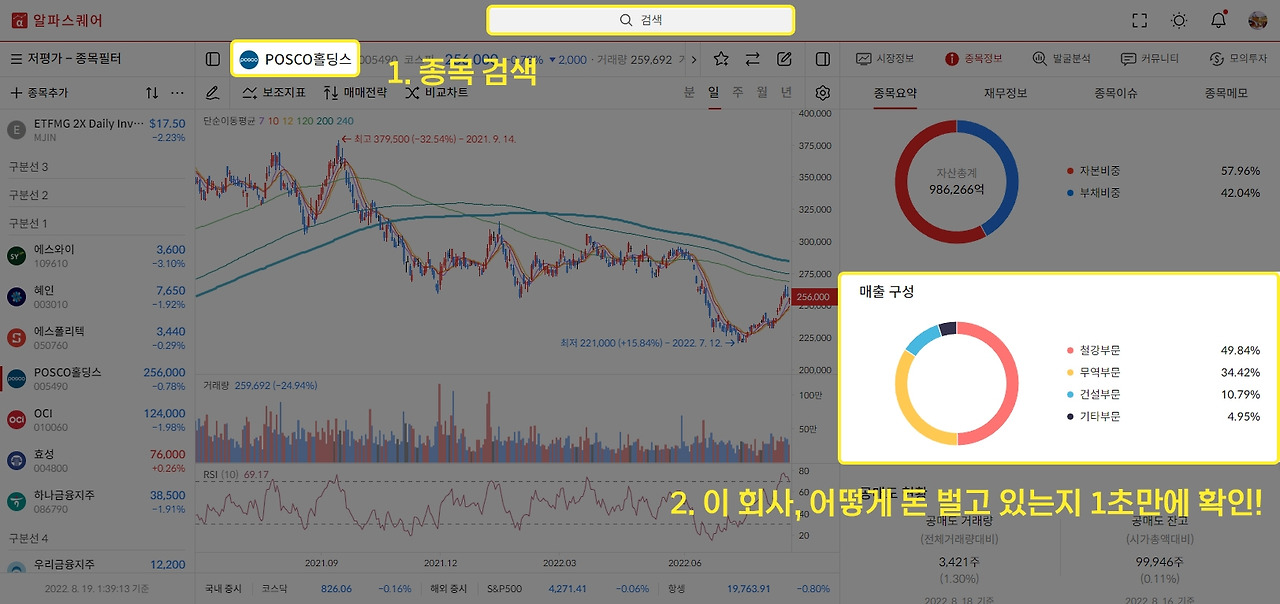The height and width of the screenshot is (604, 1280).
Task: Select 혜인 in the watchlist
Action: tap(96, 297)
